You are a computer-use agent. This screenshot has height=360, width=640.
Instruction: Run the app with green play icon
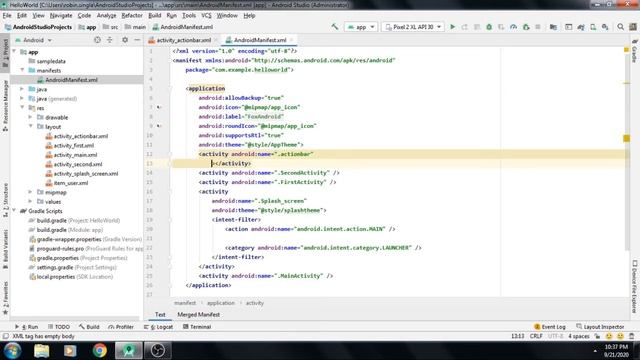[x=452, y=27]
